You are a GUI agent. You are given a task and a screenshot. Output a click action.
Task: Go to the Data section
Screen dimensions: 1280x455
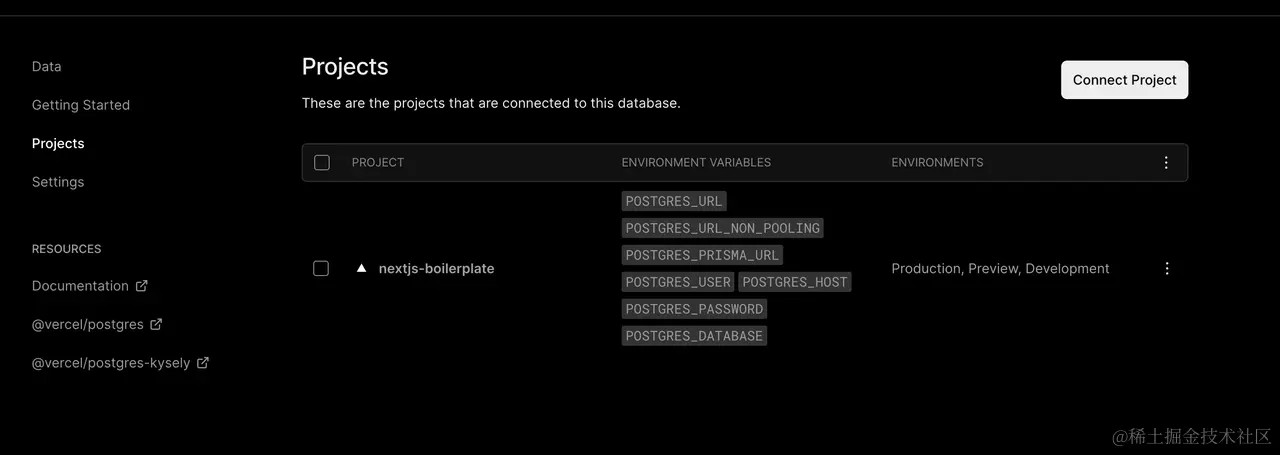[47, 66]
